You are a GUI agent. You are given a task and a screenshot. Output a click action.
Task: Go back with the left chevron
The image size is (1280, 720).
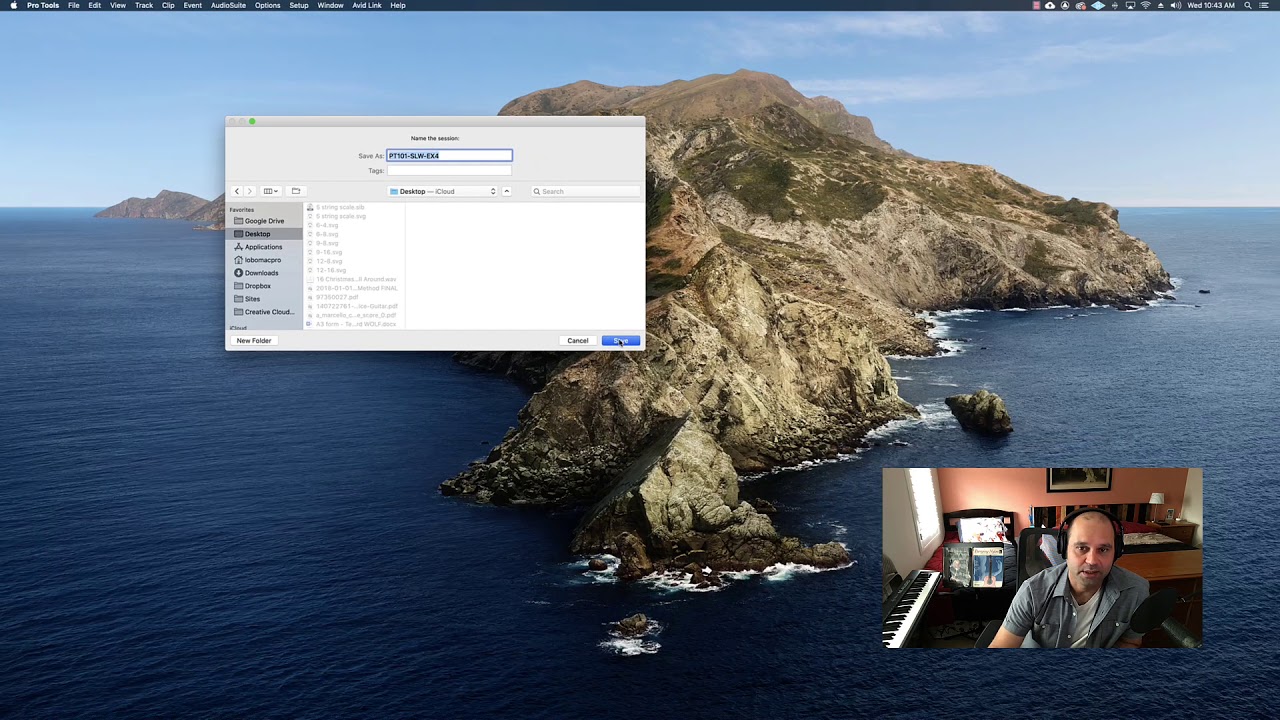(x=237, y=191)
